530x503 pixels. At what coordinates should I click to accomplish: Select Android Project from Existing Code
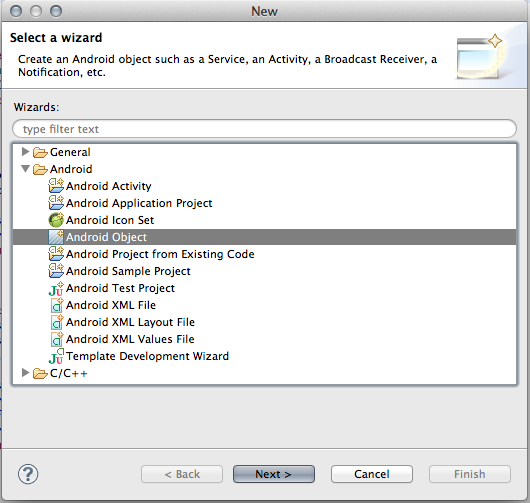click(160, 254)
